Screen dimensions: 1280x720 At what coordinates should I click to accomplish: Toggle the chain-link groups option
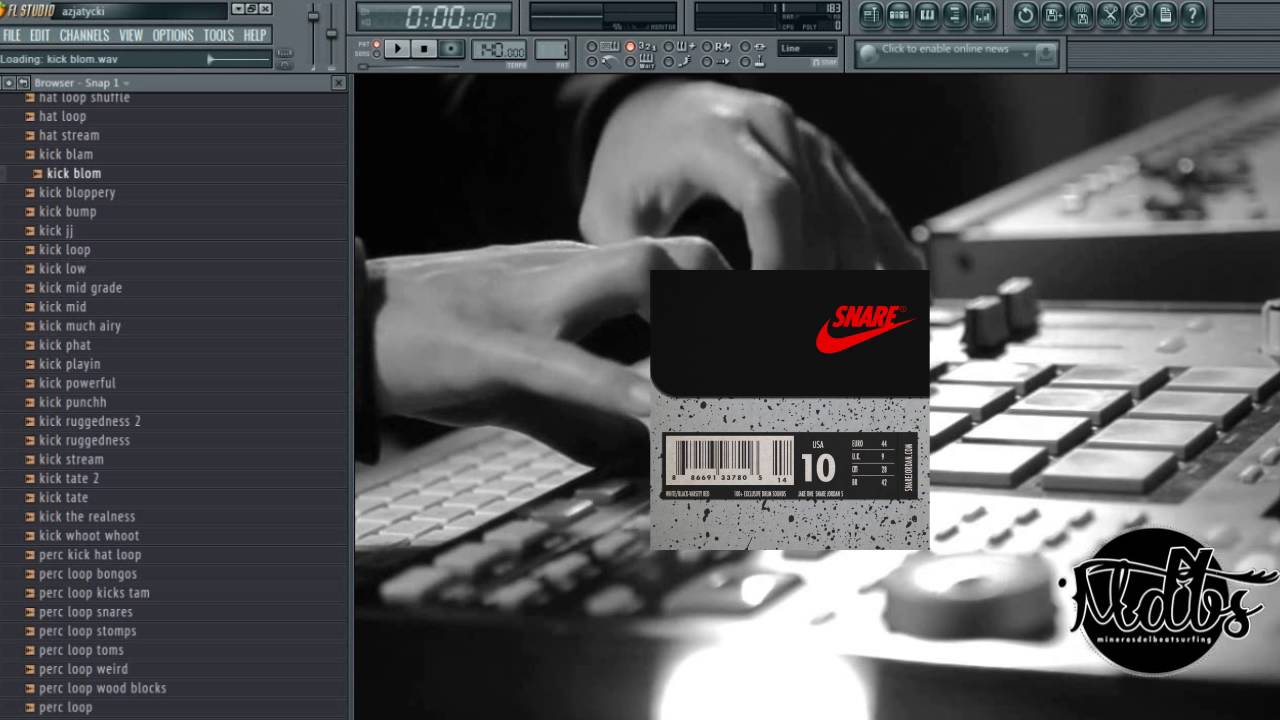753,46
